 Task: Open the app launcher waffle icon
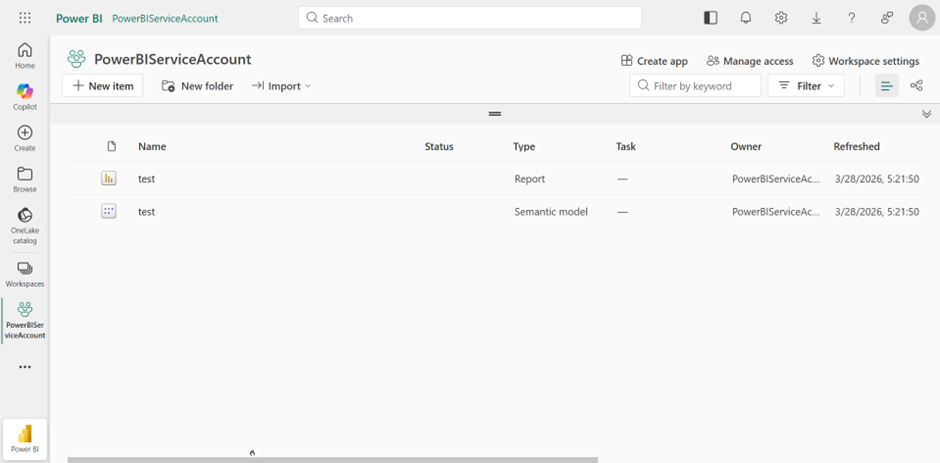(25, 18)
